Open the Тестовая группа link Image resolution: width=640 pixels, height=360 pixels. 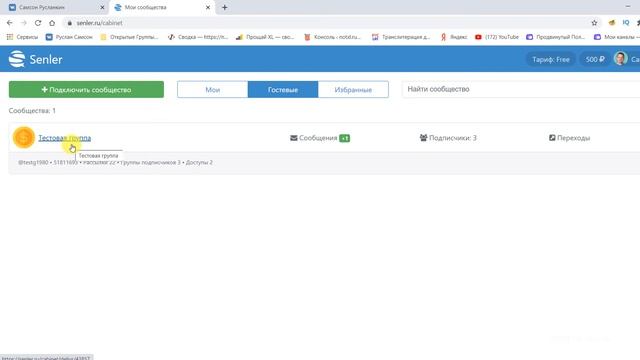64,138
